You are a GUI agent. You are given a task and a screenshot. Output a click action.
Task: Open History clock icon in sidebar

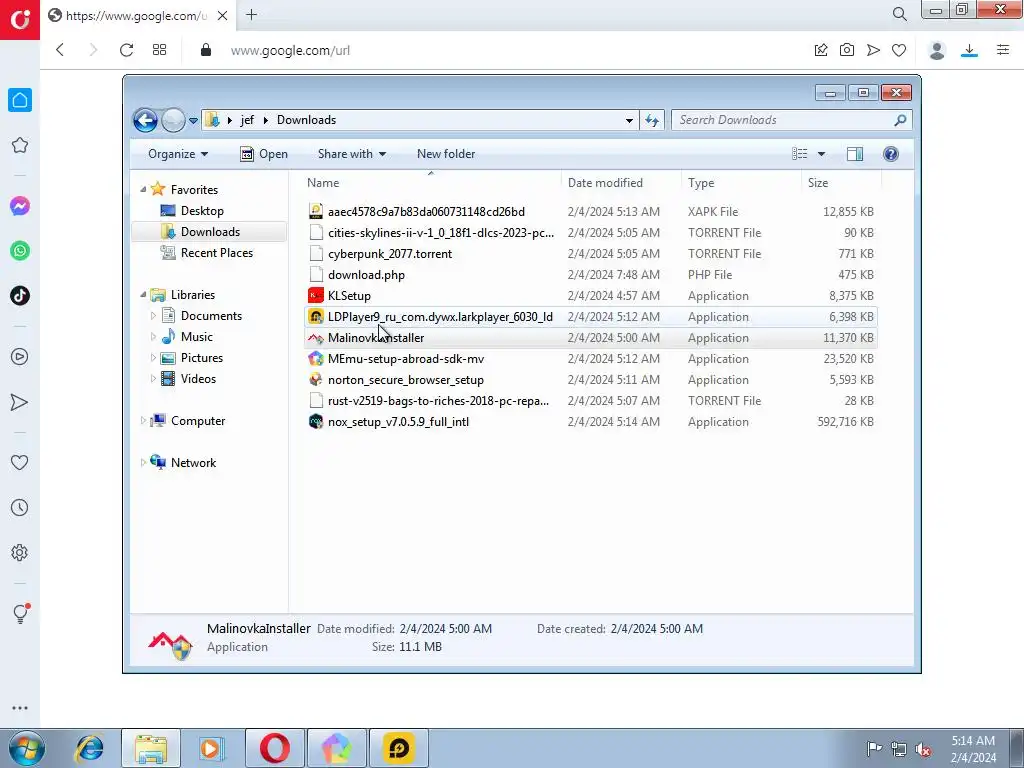20,507
